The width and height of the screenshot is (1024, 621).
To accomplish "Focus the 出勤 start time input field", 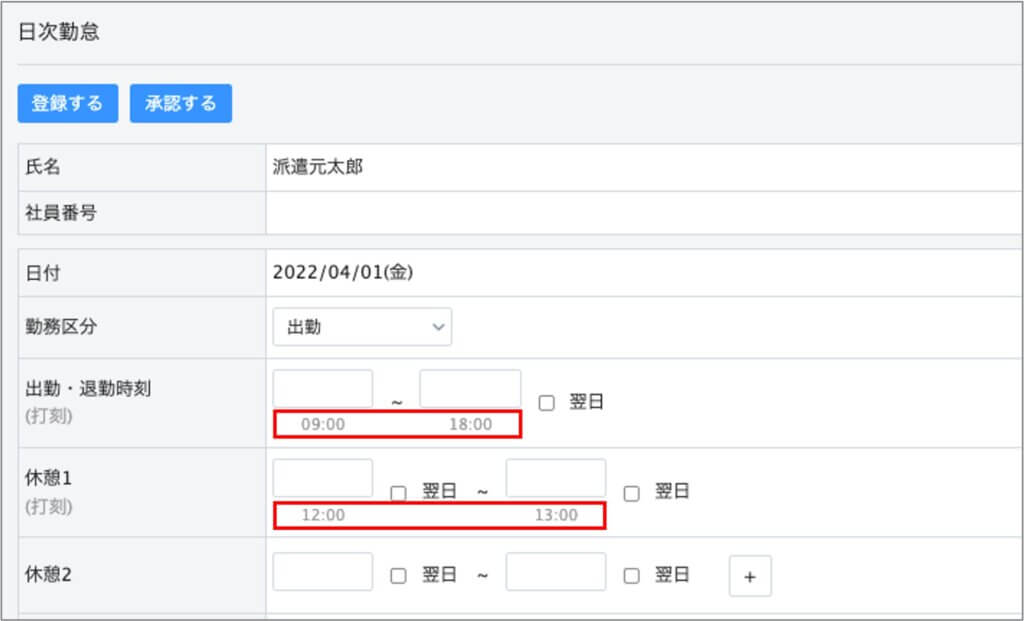I will [323, 388].
